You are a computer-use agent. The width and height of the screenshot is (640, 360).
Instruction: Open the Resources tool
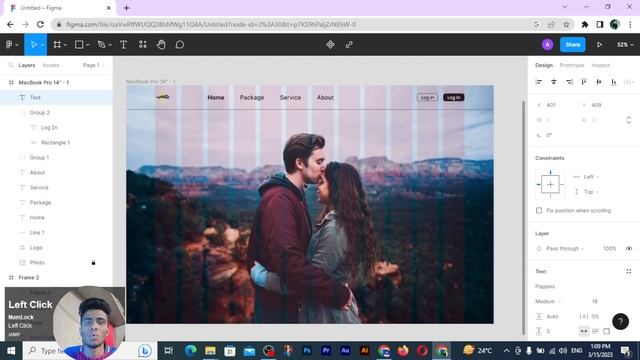tap(142, 44)
